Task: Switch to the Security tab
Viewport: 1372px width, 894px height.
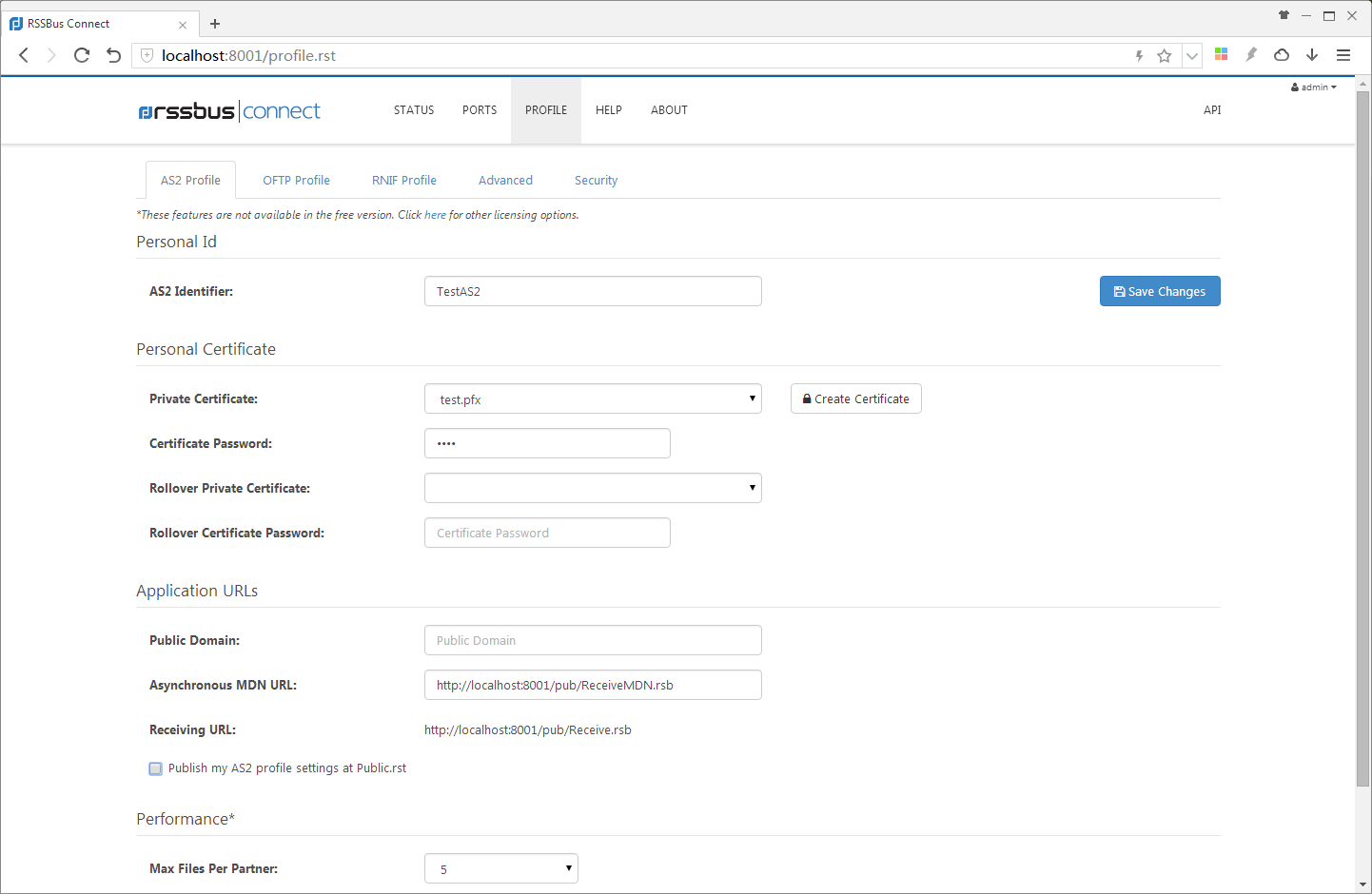Action: coord(596,180)
